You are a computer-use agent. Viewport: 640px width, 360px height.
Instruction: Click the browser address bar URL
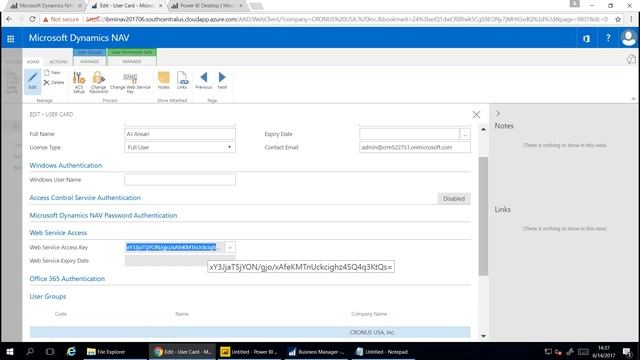point(347,19)
